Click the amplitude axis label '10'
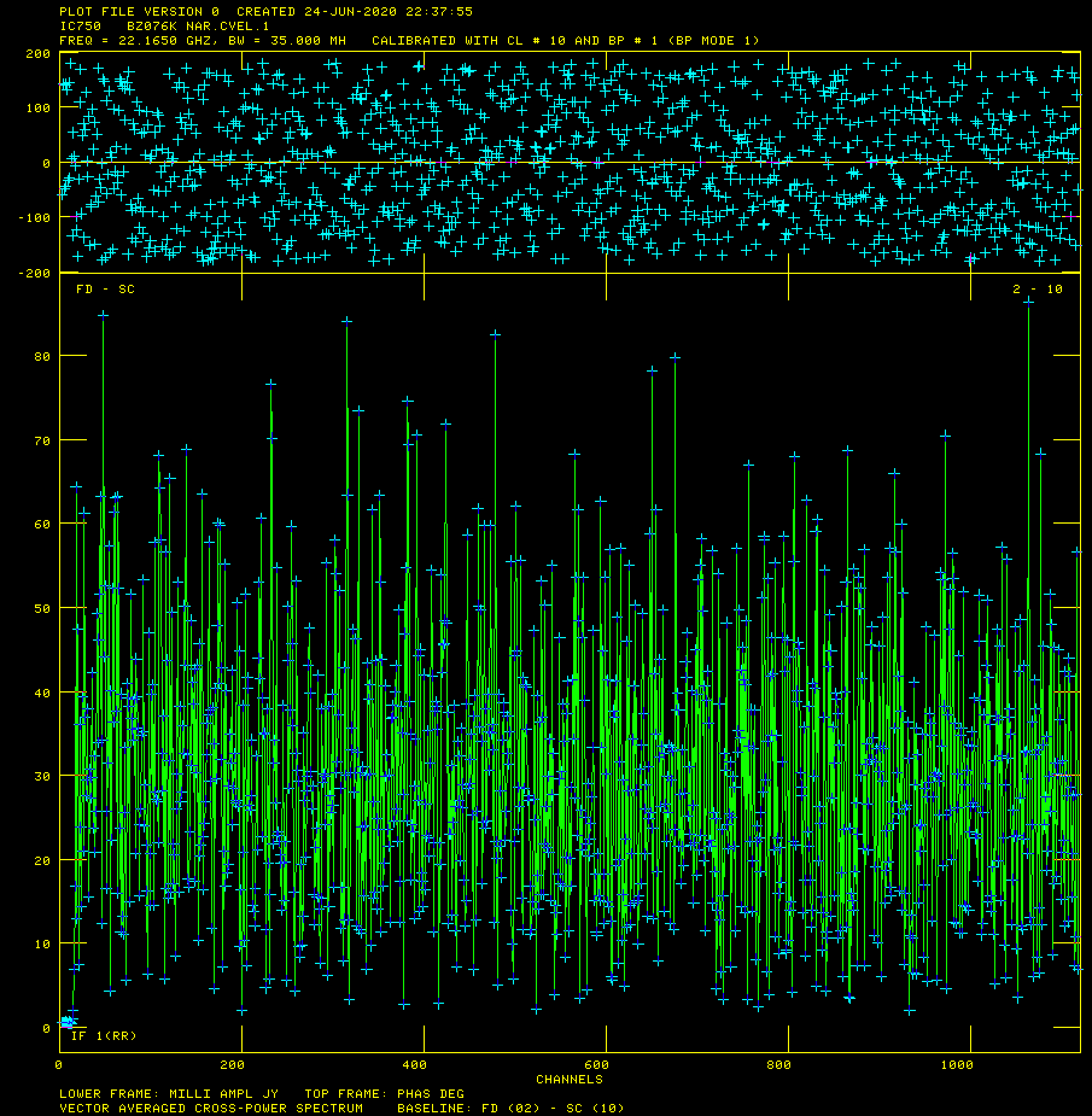Image resolution: width=1092 pixels, height=1116 pixels. (42, 944)
